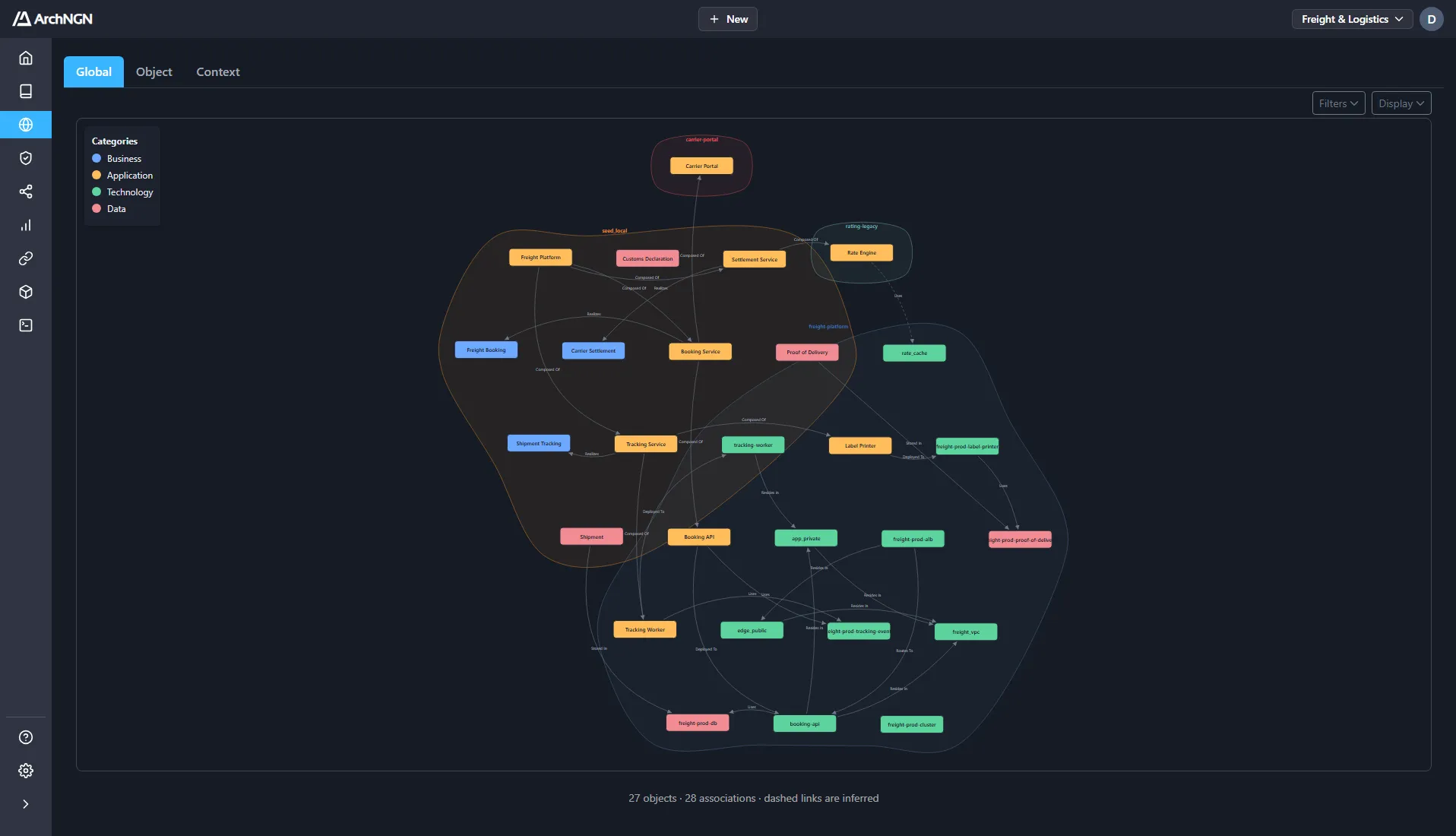This screenshot has height=836, width=1456.
Task: Open the bar chart analytics icon
Action: [x=26, y=225]
